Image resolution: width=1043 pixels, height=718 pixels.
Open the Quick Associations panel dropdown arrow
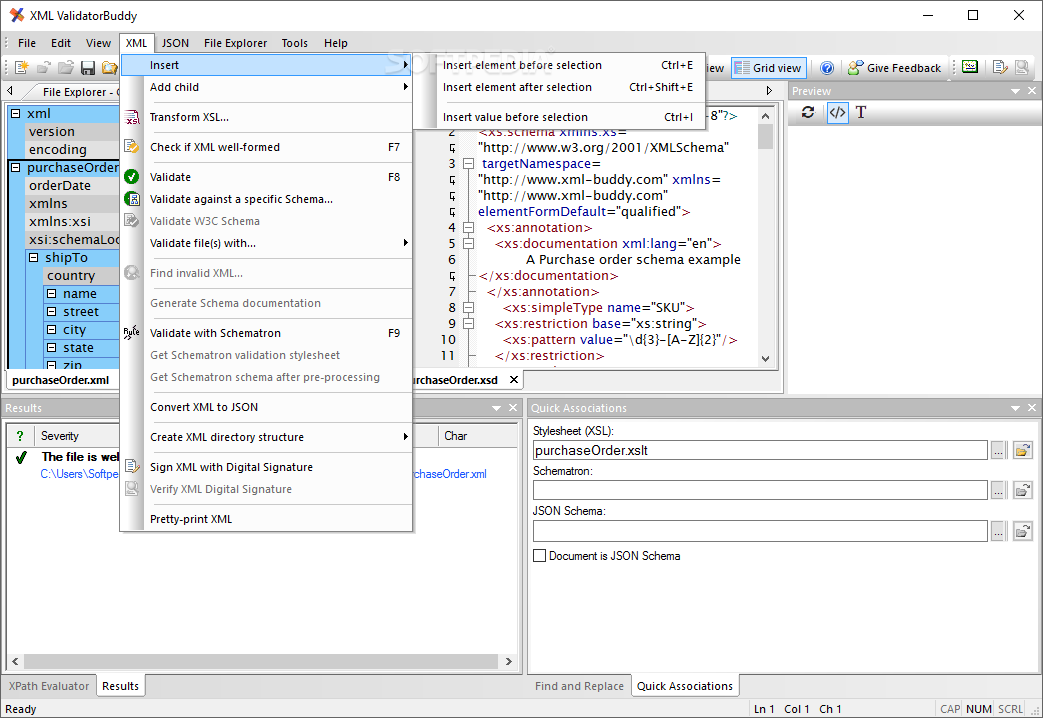pos(1015,408)
